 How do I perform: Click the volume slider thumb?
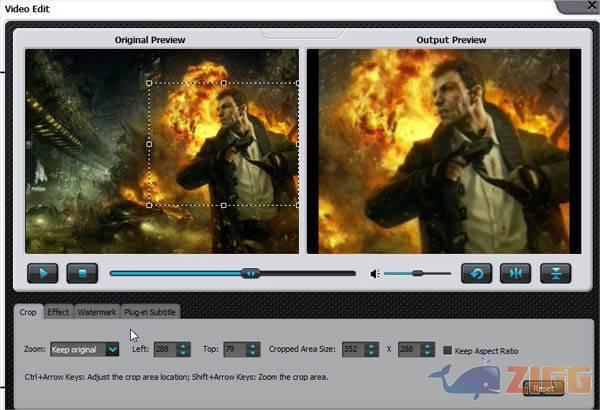(x=417, y=273)
